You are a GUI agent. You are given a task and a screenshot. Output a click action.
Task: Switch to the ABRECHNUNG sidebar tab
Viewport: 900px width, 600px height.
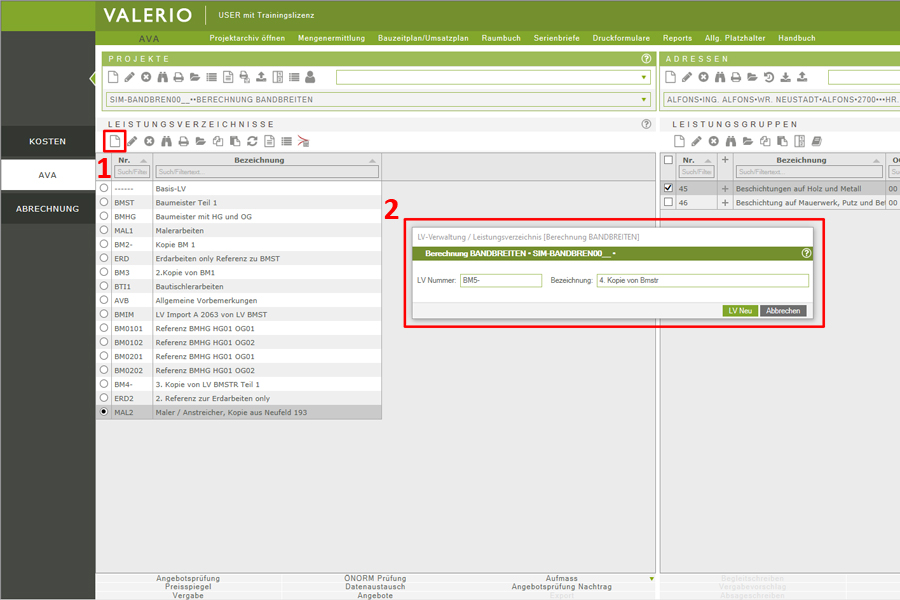tap(48, 209)
